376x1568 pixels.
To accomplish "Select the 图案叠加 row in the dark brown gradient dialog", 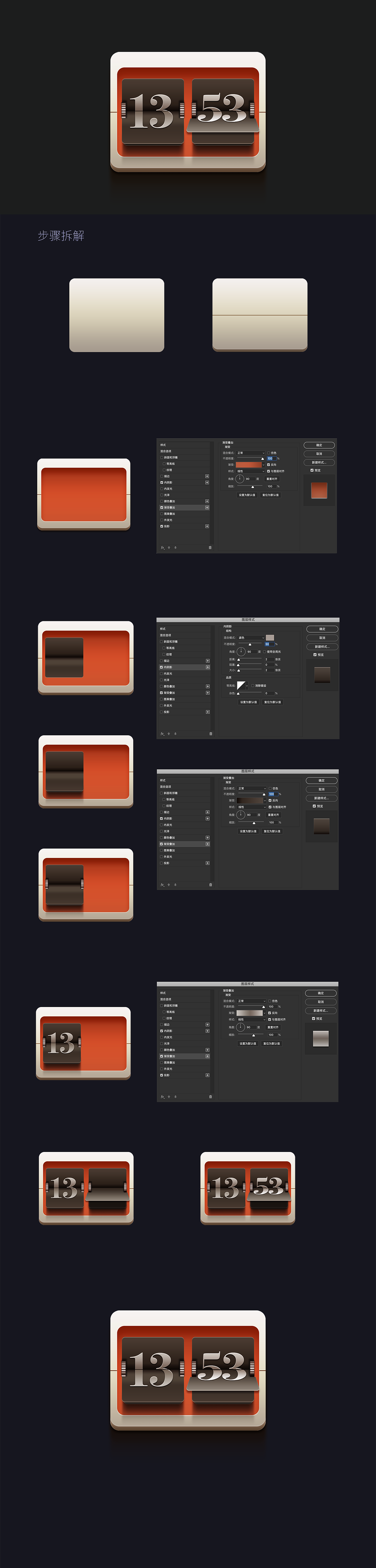I will (184, 850).
